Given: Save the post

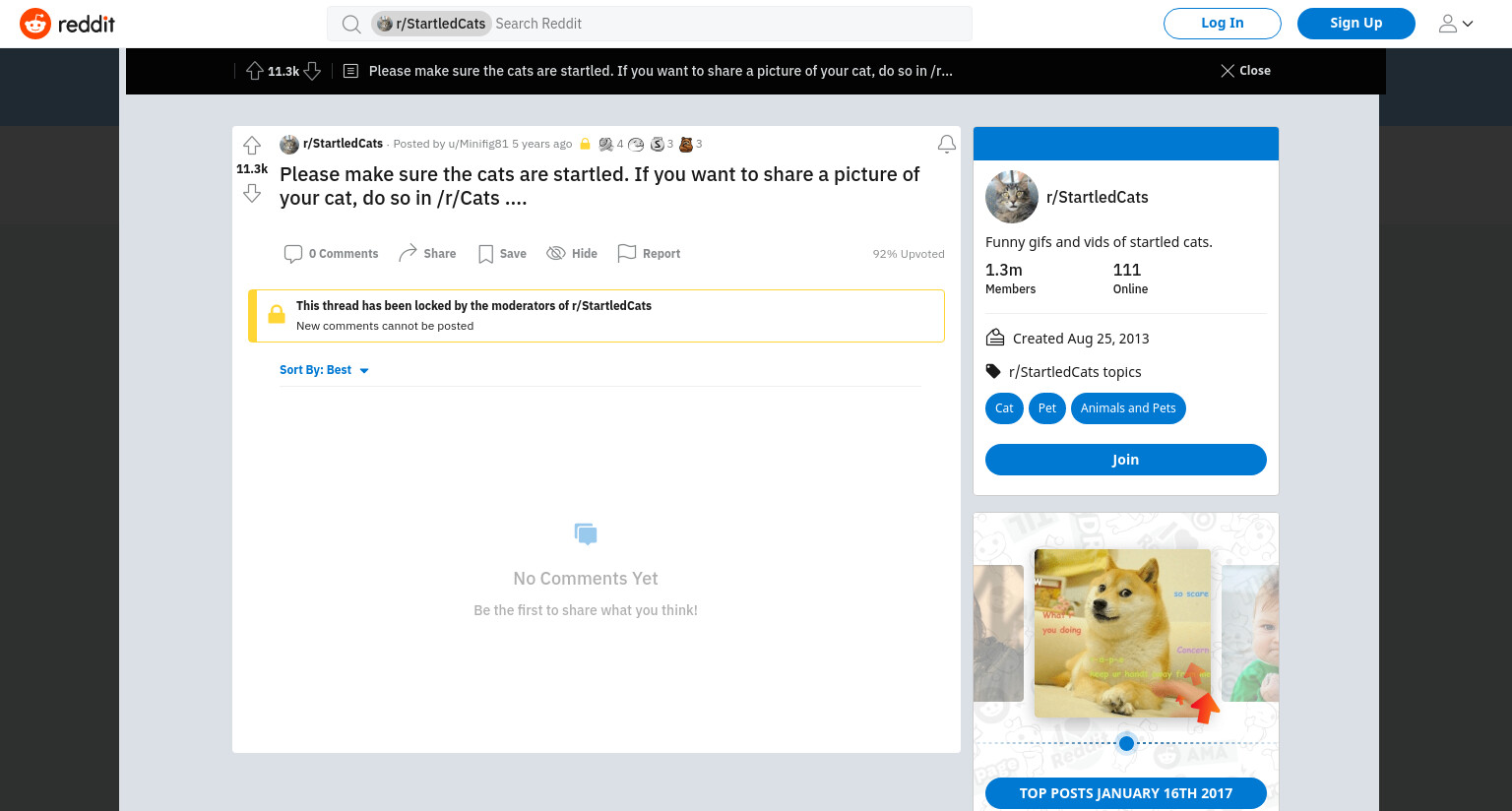Looking at the screenshot, I should tap(502, 254).
